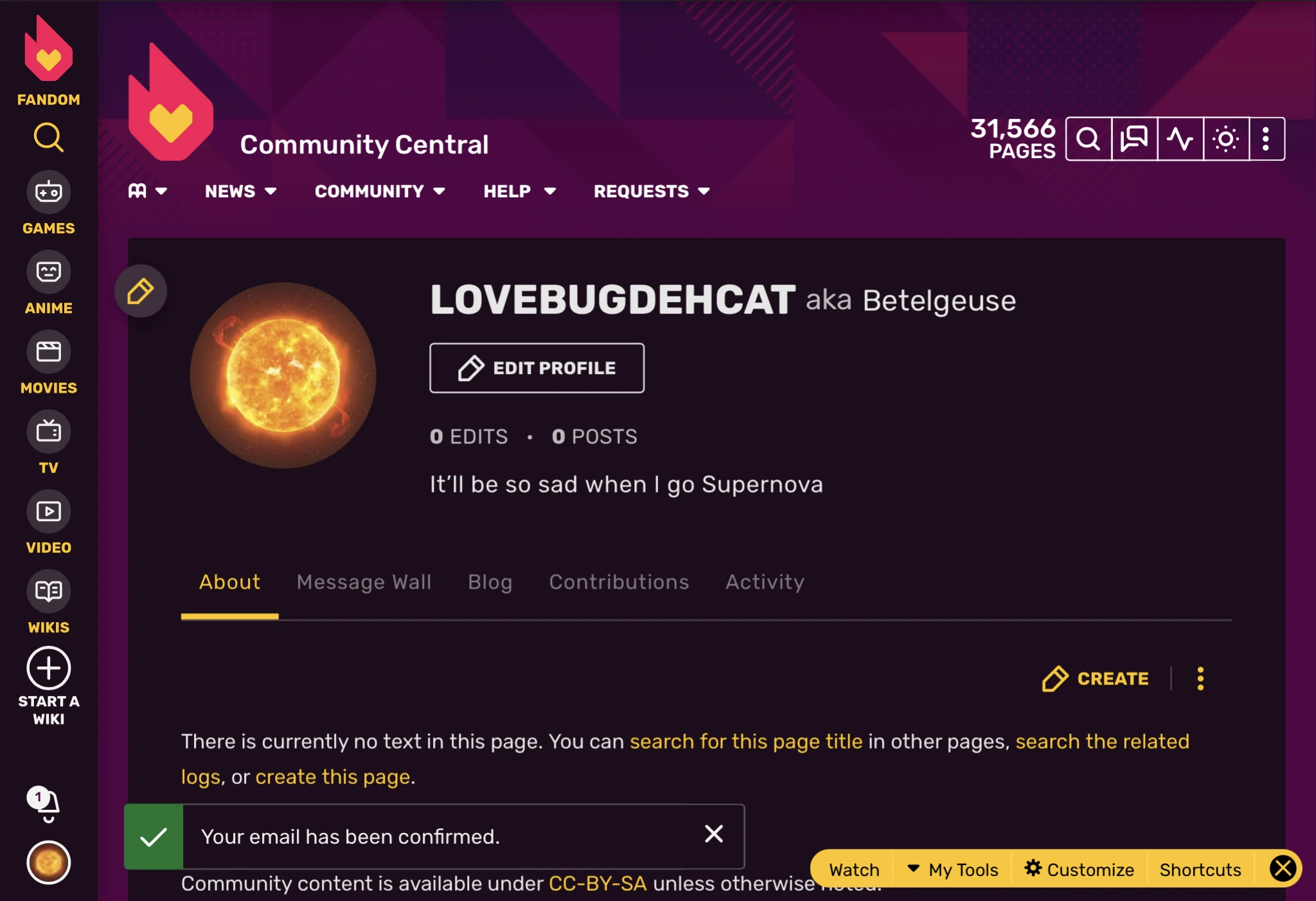Open notifications bell icon
Viewport: 1316px width, 901px height.
coord(47,803)
